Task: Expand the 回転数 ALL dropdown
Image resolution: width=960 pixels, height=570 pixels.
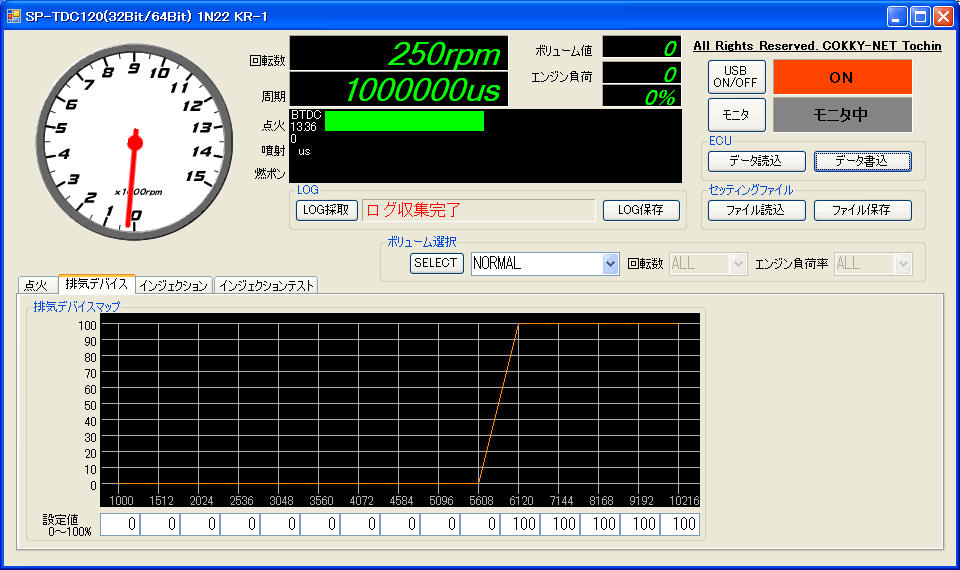Action: 738,264
